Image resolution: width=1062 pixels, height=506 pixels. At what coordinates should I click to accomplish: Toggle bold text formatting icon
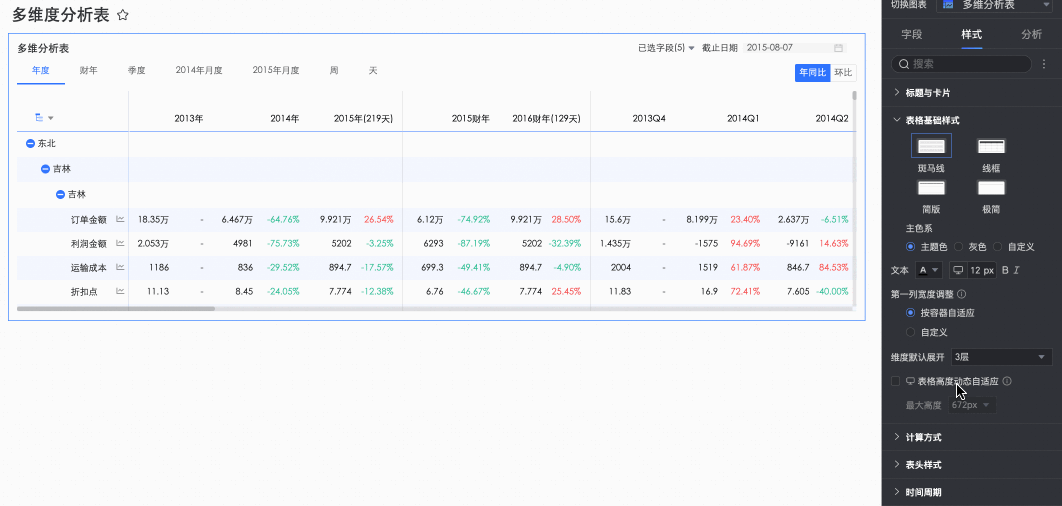[x=1005, y=270]
